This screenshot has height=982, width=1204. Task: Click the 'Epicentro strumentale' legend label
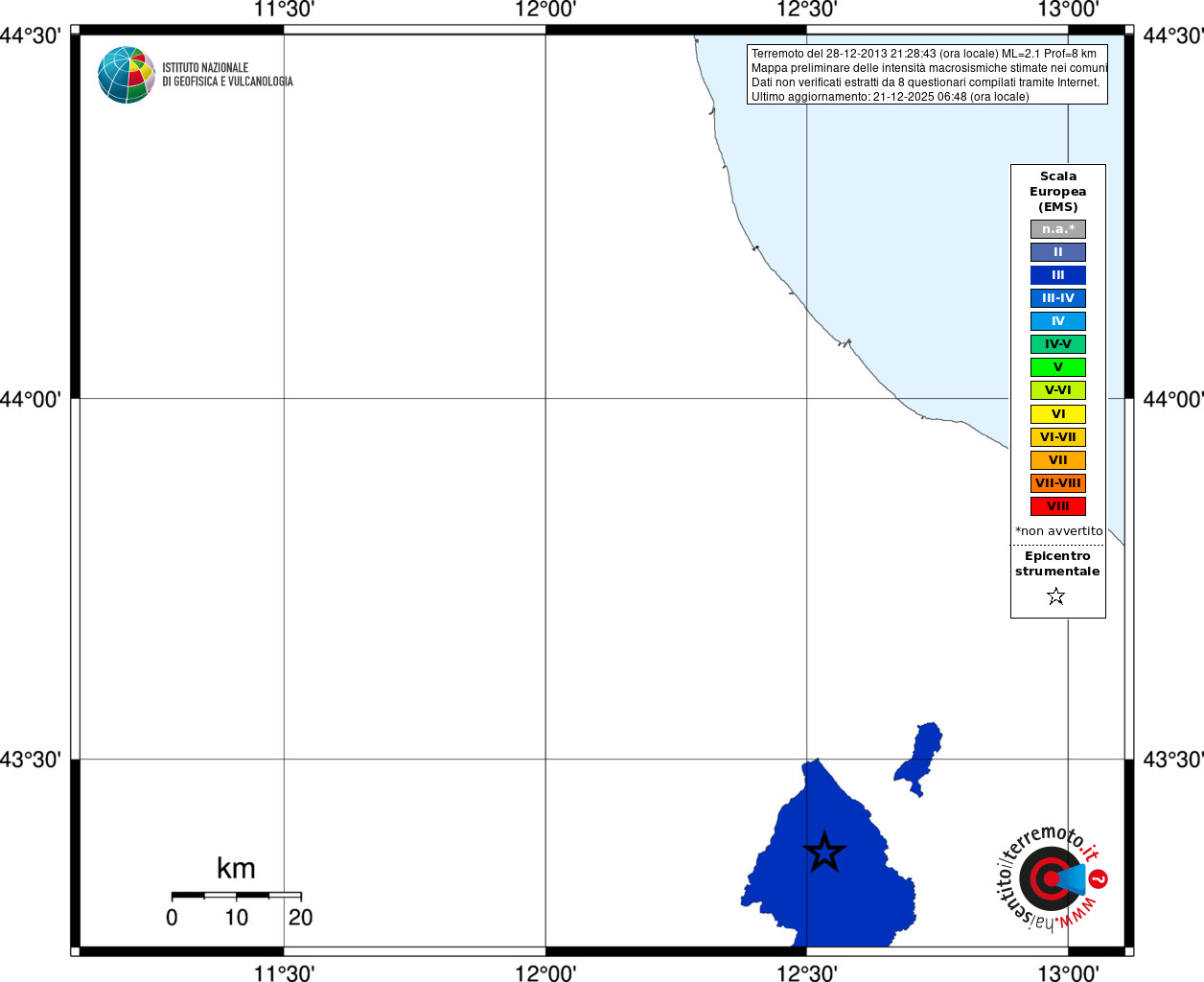point(1057,564)
